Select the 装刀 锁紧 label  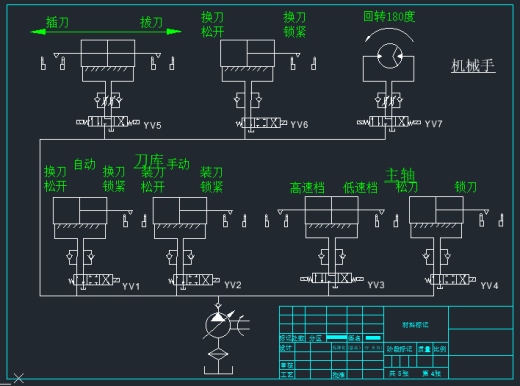(x=212, y=179)
